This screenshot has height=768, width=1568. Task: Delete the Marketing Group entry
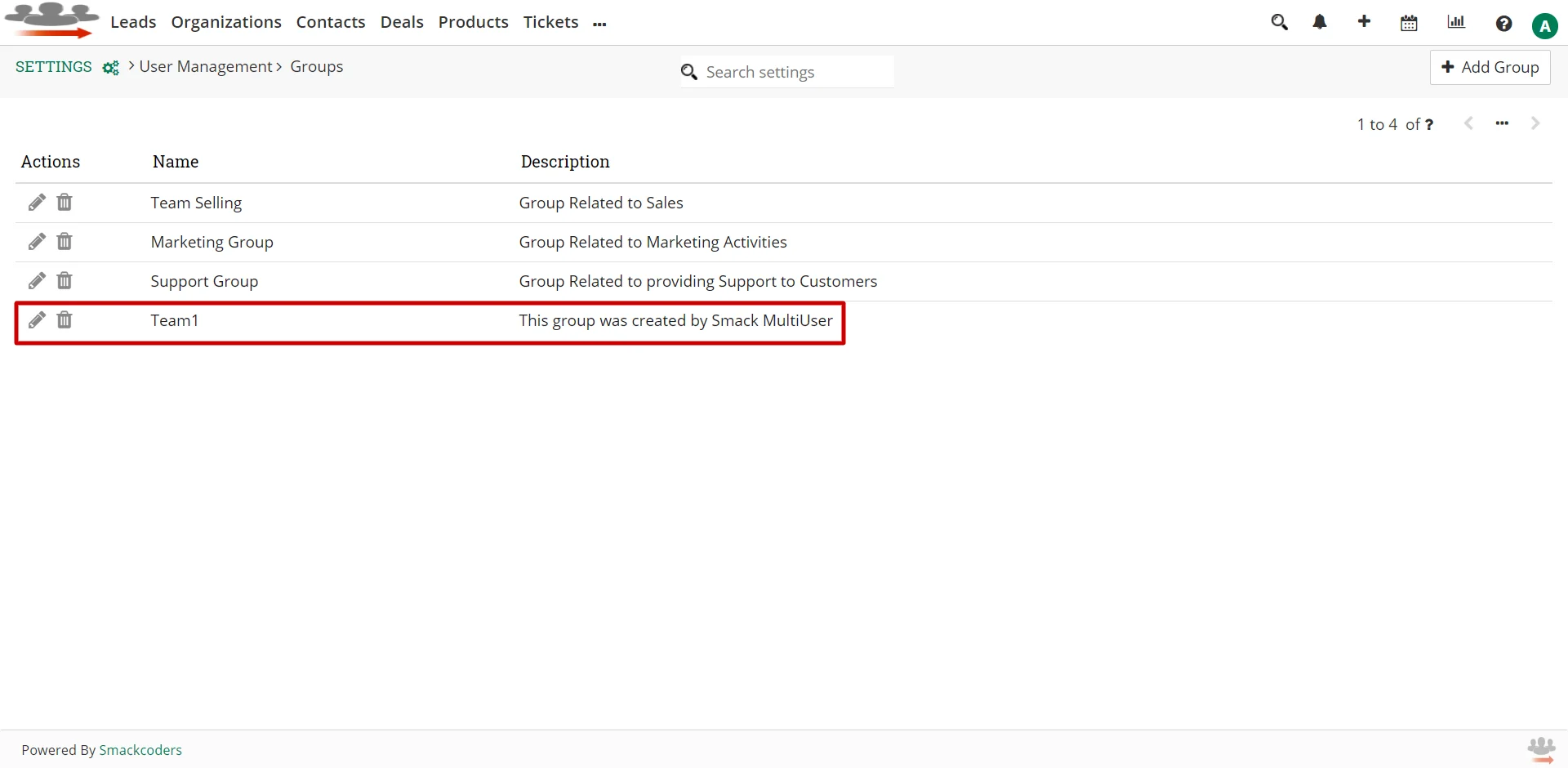pos(65,242)
